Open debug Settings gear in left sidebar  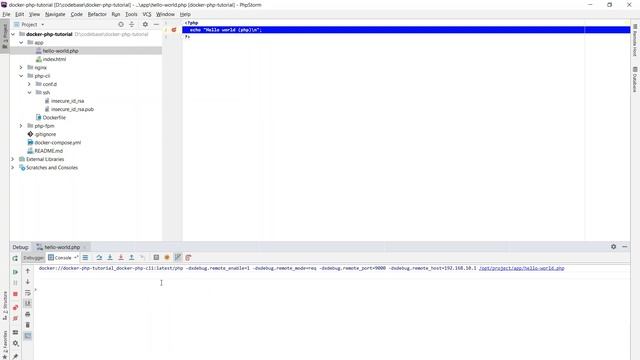click(x=15, y=344)
